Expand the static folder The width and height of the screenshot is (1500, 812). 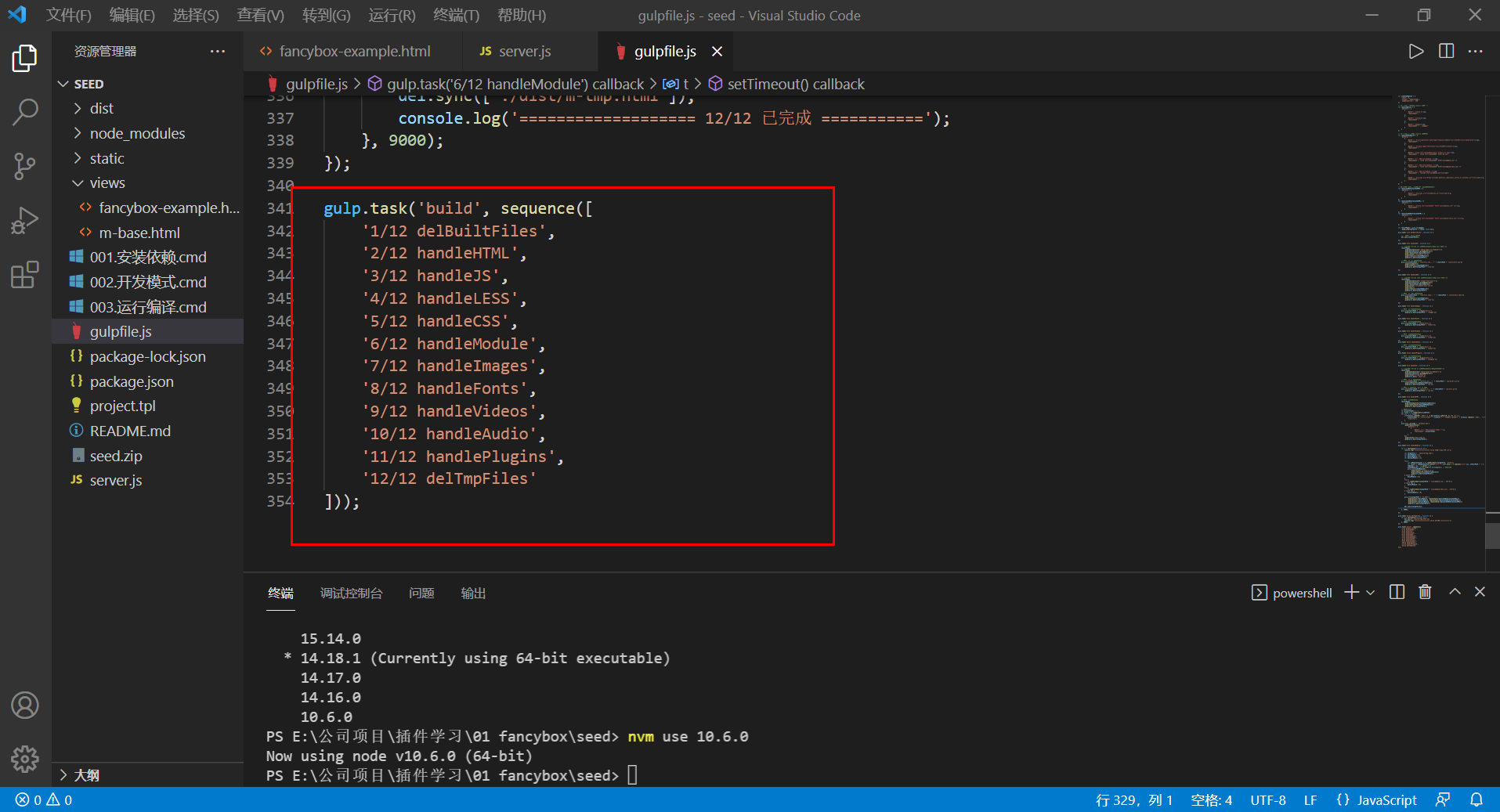(147, 159)
